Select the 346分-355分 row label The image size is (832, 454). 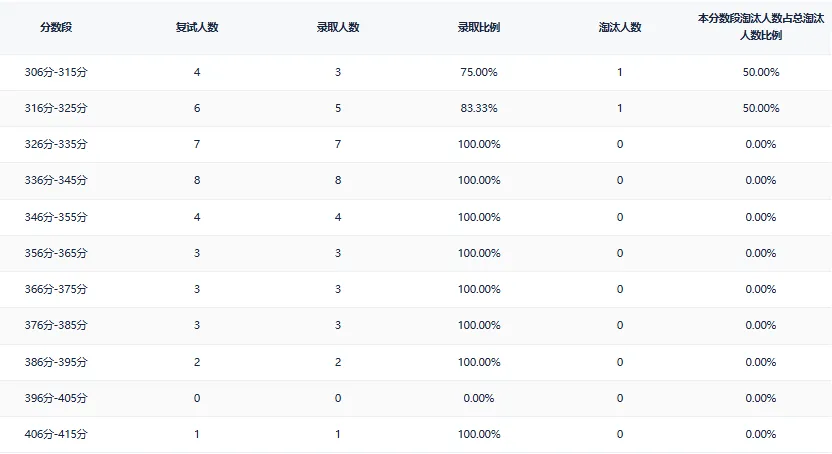(56, 217)
